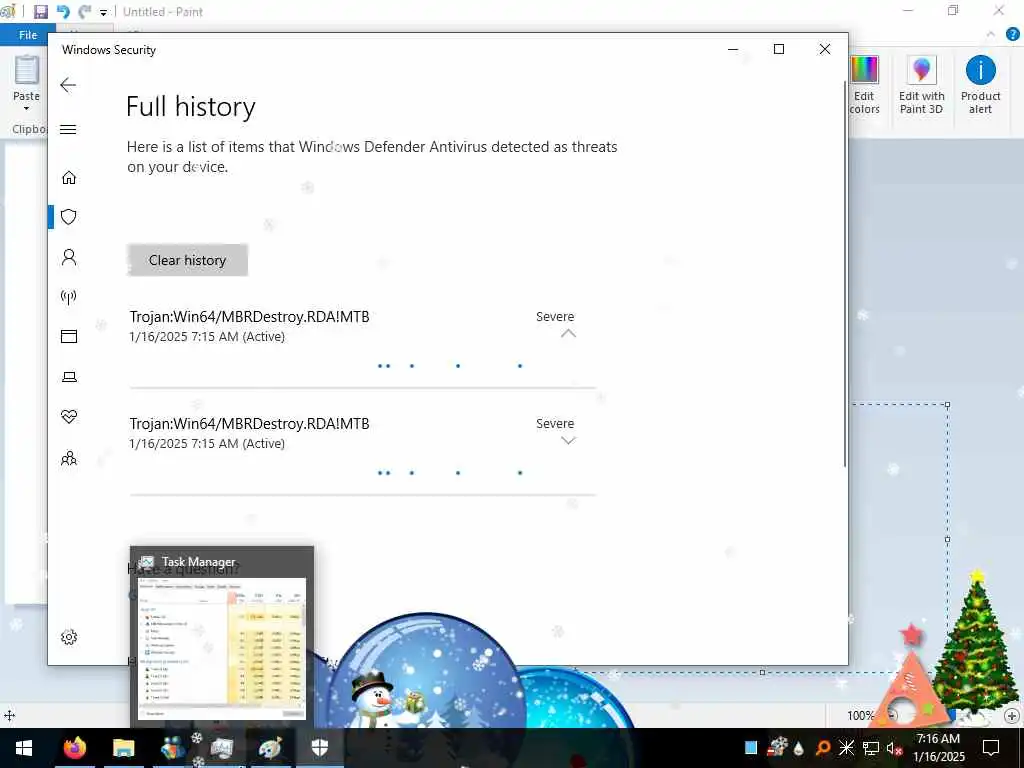The width and height of the screenshot is (1024, 768).
Task: Open Device security laptop icon
Action: pyautogui.click(x=69, y=377)
